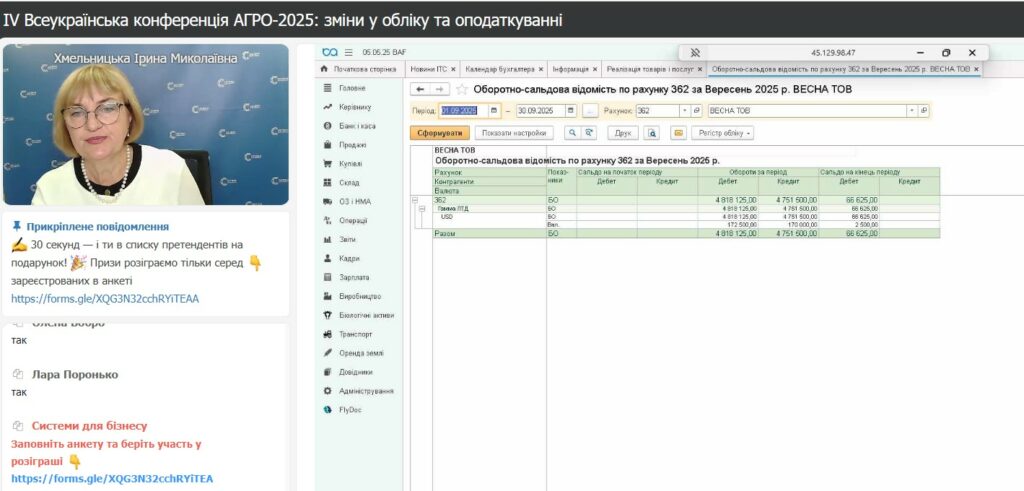Open Банк і каса section
The height and width of the screenshot is (491, 1024).
click(x=356, y=126)
